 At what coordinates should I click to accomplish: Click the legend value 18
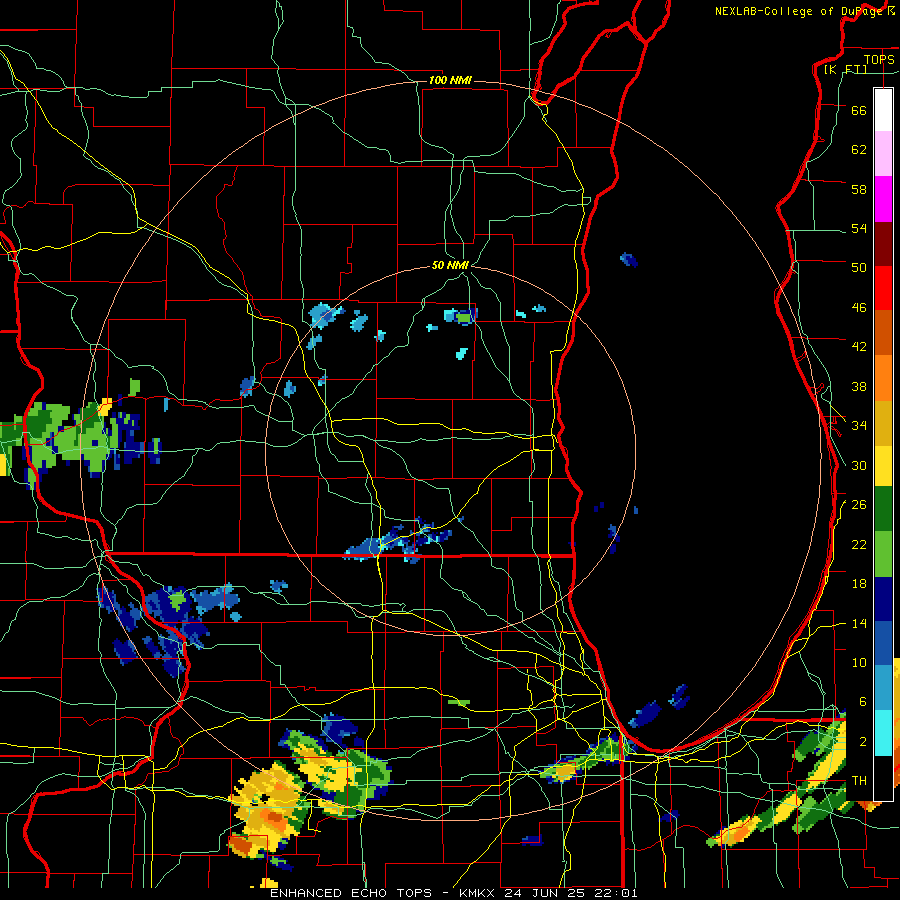859,584
